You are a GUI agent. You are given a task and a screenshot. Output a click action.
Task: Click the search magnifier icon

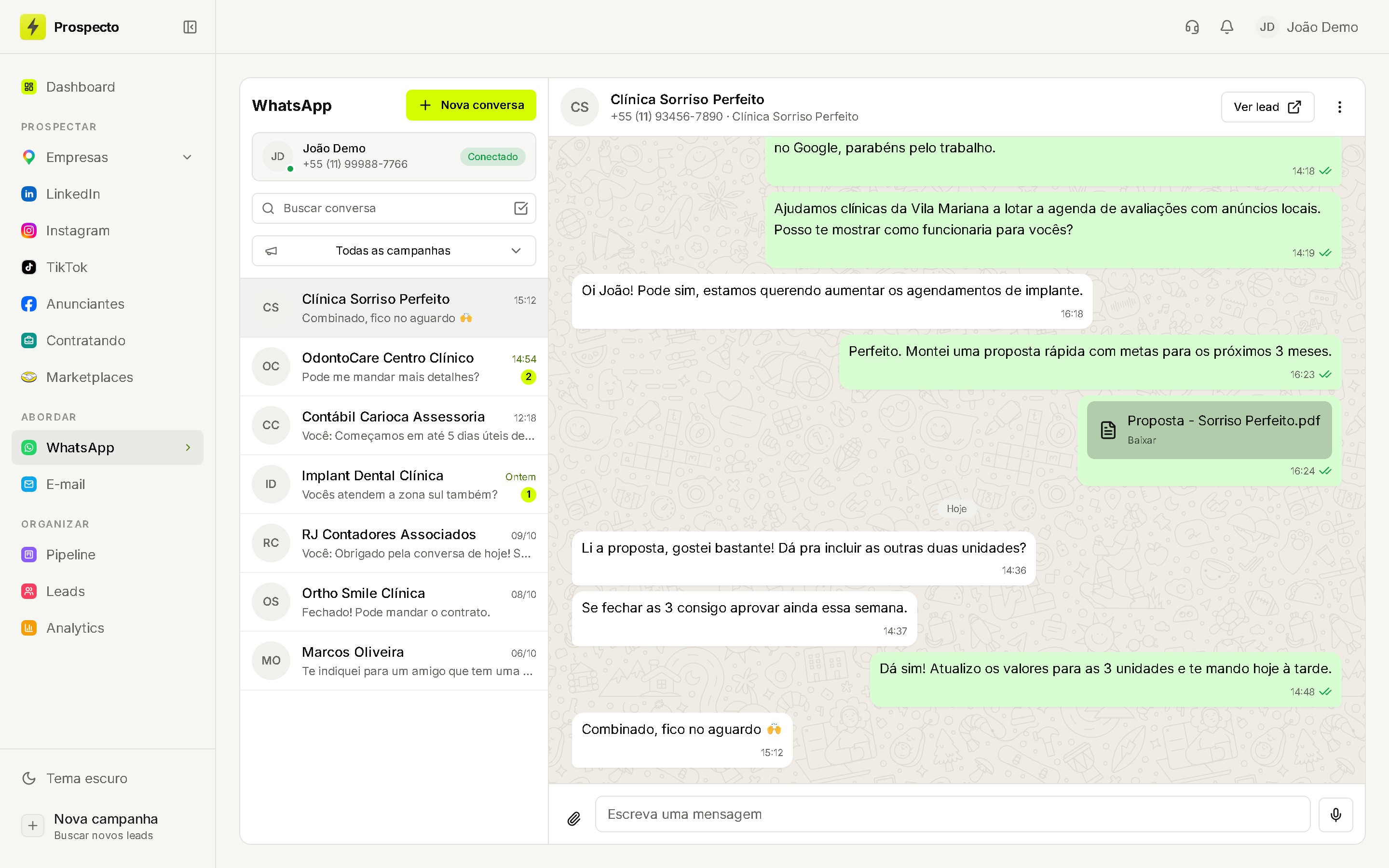pyautogui.click(x=268, y=208)
